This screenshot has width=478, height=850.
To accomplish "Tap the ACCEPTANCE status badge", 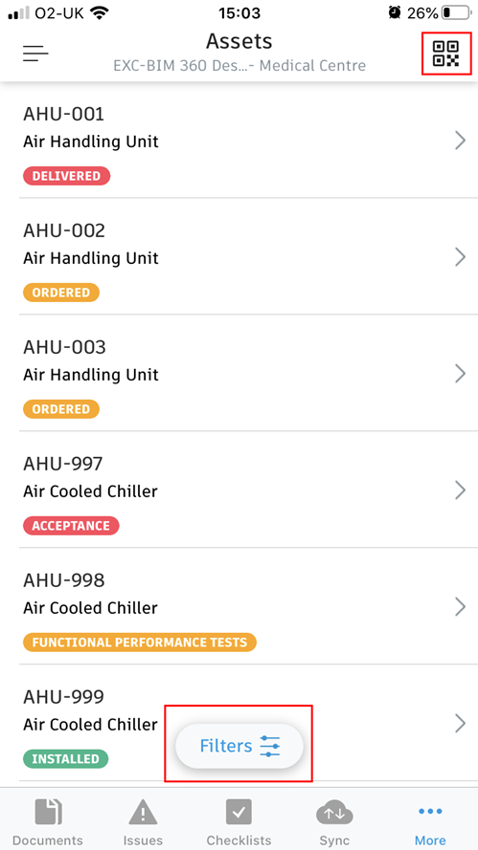I will coord(71,526).
